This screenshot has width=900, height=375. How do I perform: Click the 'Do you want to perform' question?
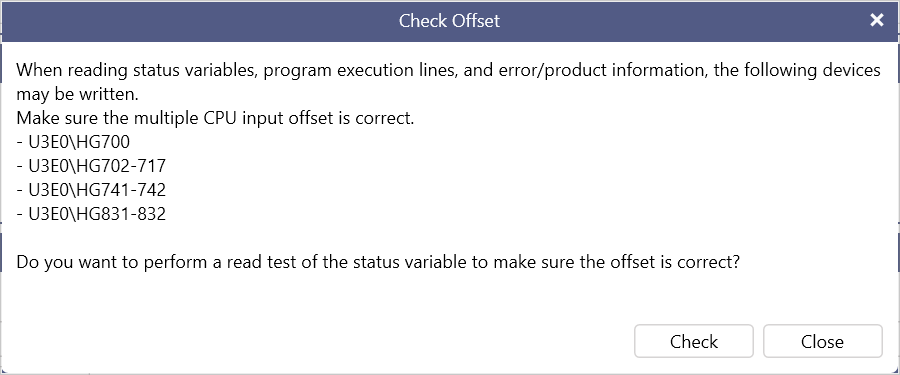pyautogui.click(x=378, y=262)
